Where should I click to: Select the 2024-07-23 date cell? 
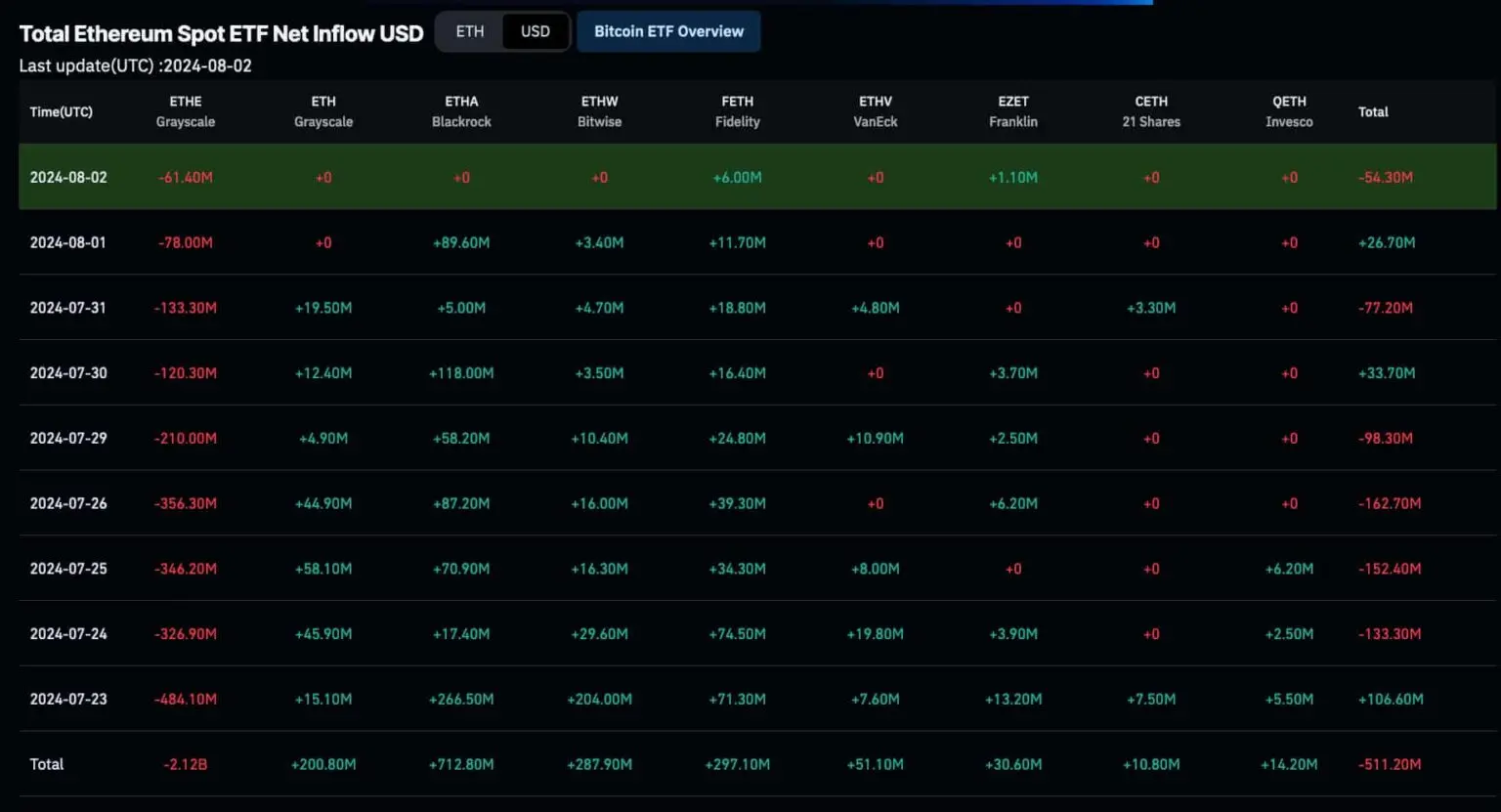click(x=68, y=700)
